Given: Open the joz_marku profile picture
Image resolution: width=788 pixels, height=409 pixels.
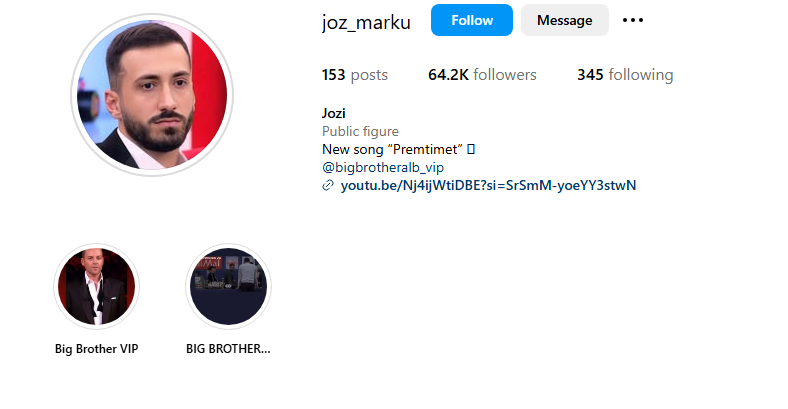Looking at the screenshot, I should coord(152,95).
